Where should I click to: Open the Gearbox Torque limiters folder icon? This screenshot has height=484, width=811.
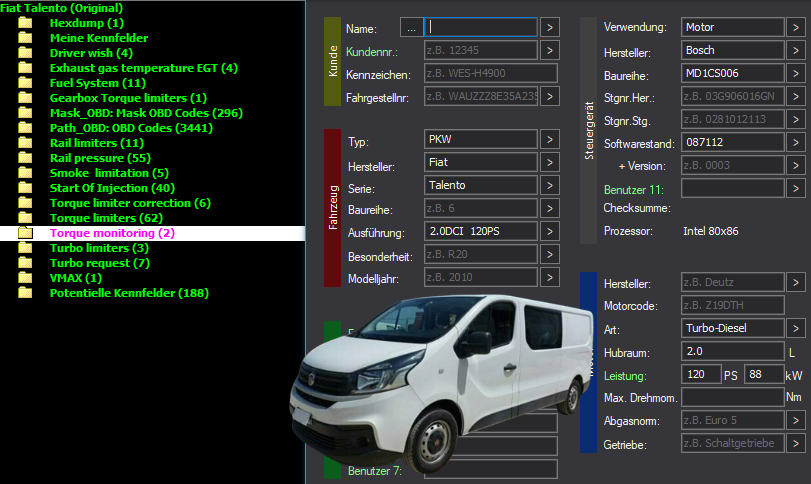click(25, 98)
